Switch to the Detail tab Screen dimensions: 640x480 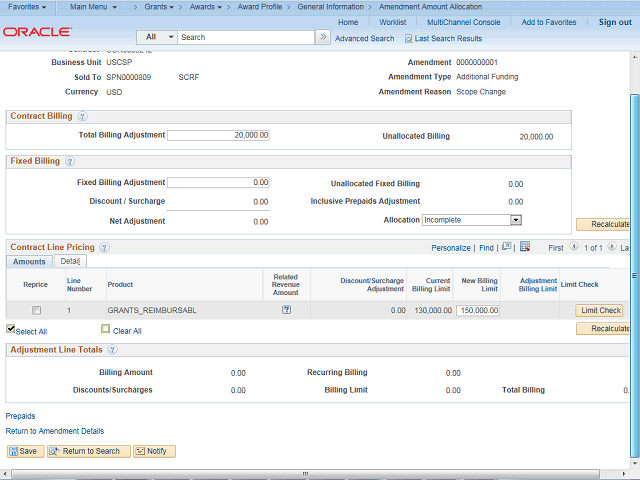coord(69,261)
